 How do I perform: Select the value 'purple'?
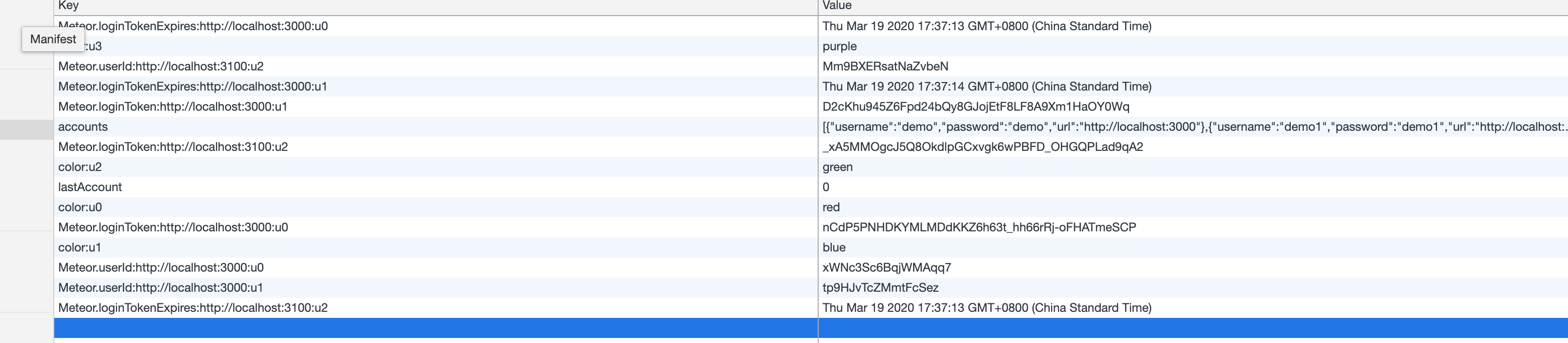[839, 46]
